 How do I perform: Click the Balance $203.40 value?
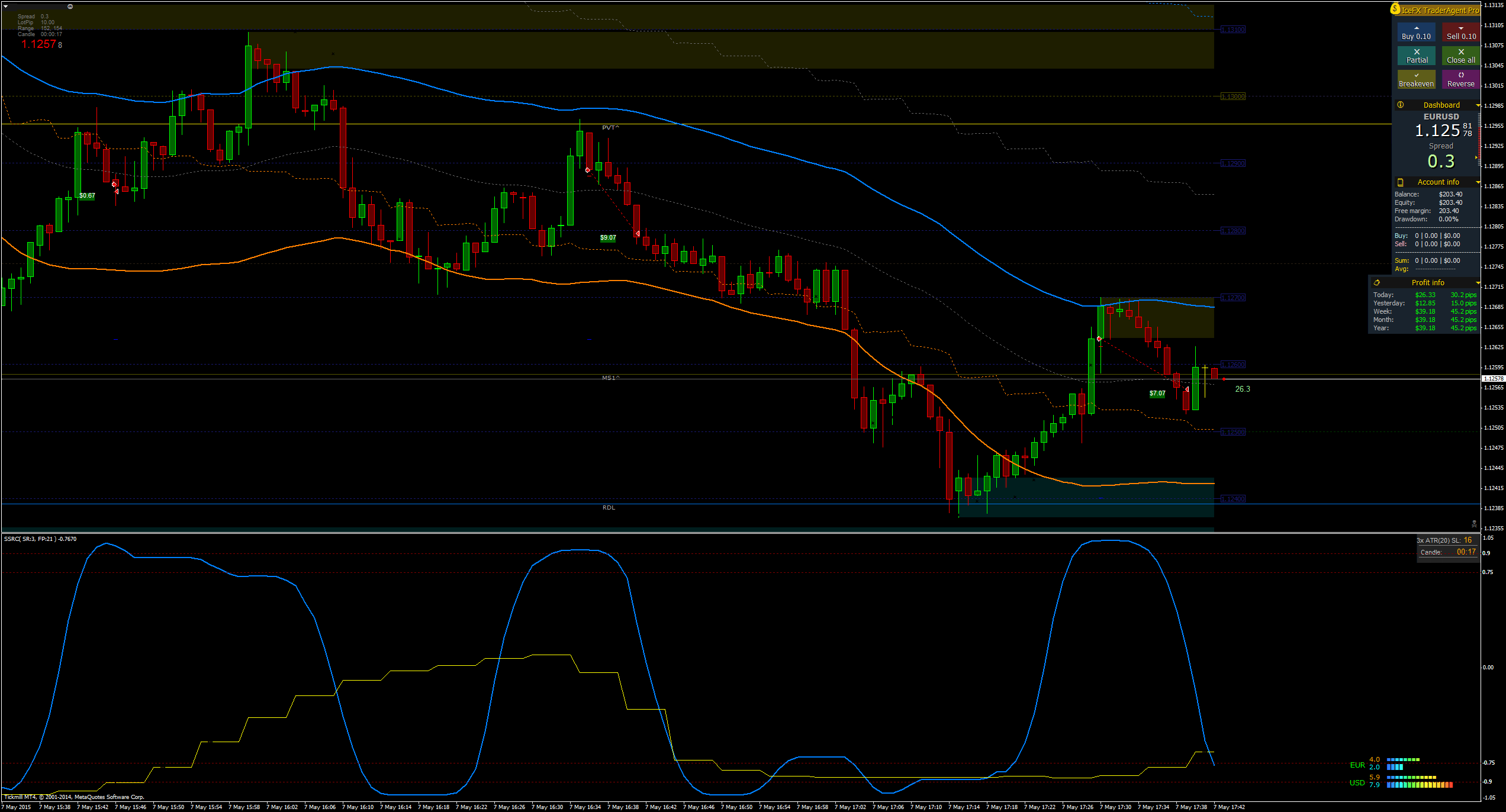click(x=1450, y=194)
